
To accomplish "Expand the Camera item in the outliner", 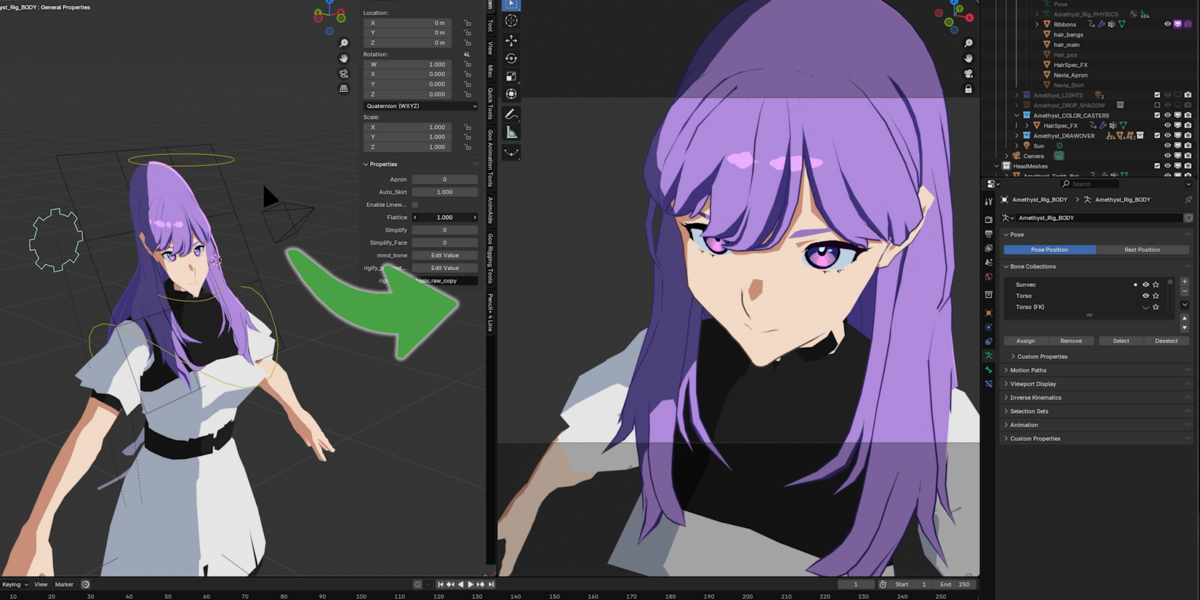I will click(x=1008, y=156).
